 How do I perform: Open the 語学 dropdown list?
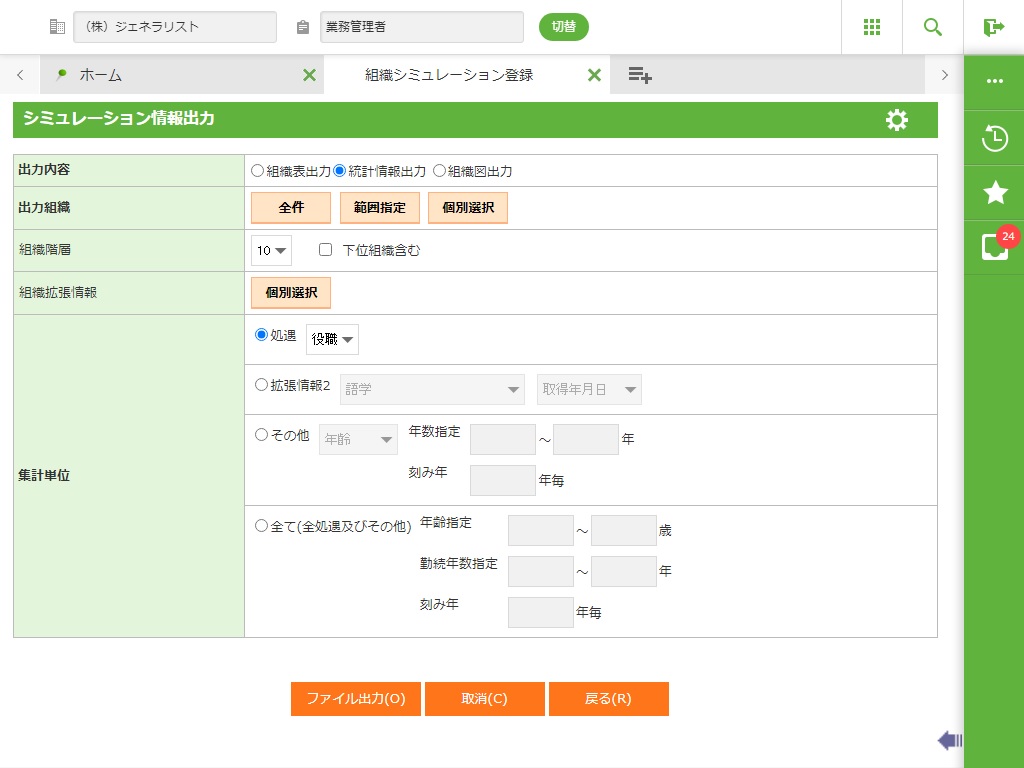point(432,390)
